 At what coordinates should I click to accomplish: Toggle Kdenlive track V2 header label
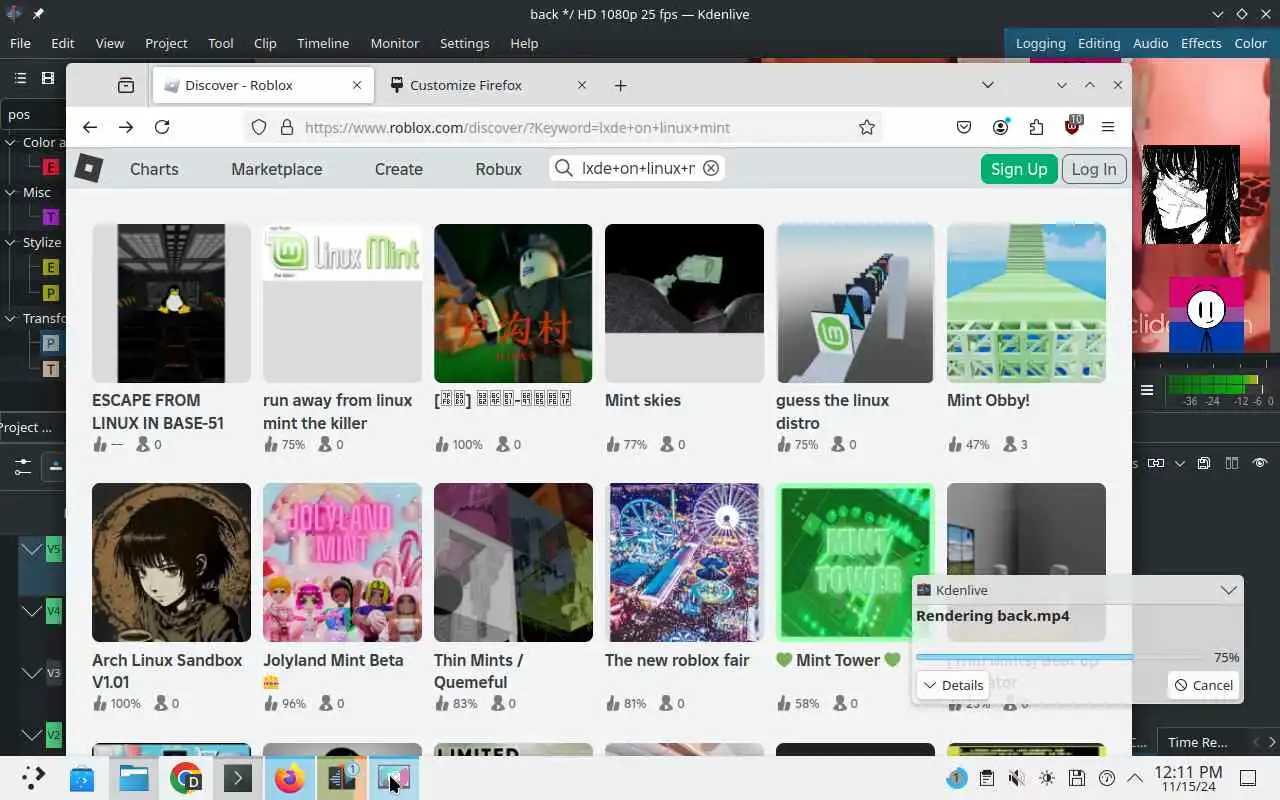click(x=54, y=735)
